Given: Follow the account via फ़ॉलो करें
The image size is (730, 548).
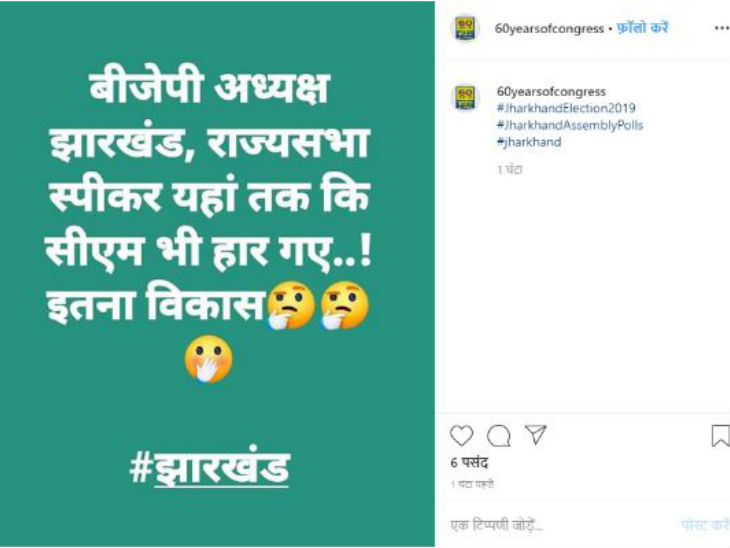Looking at the screenshot, I should pos(642,28).
